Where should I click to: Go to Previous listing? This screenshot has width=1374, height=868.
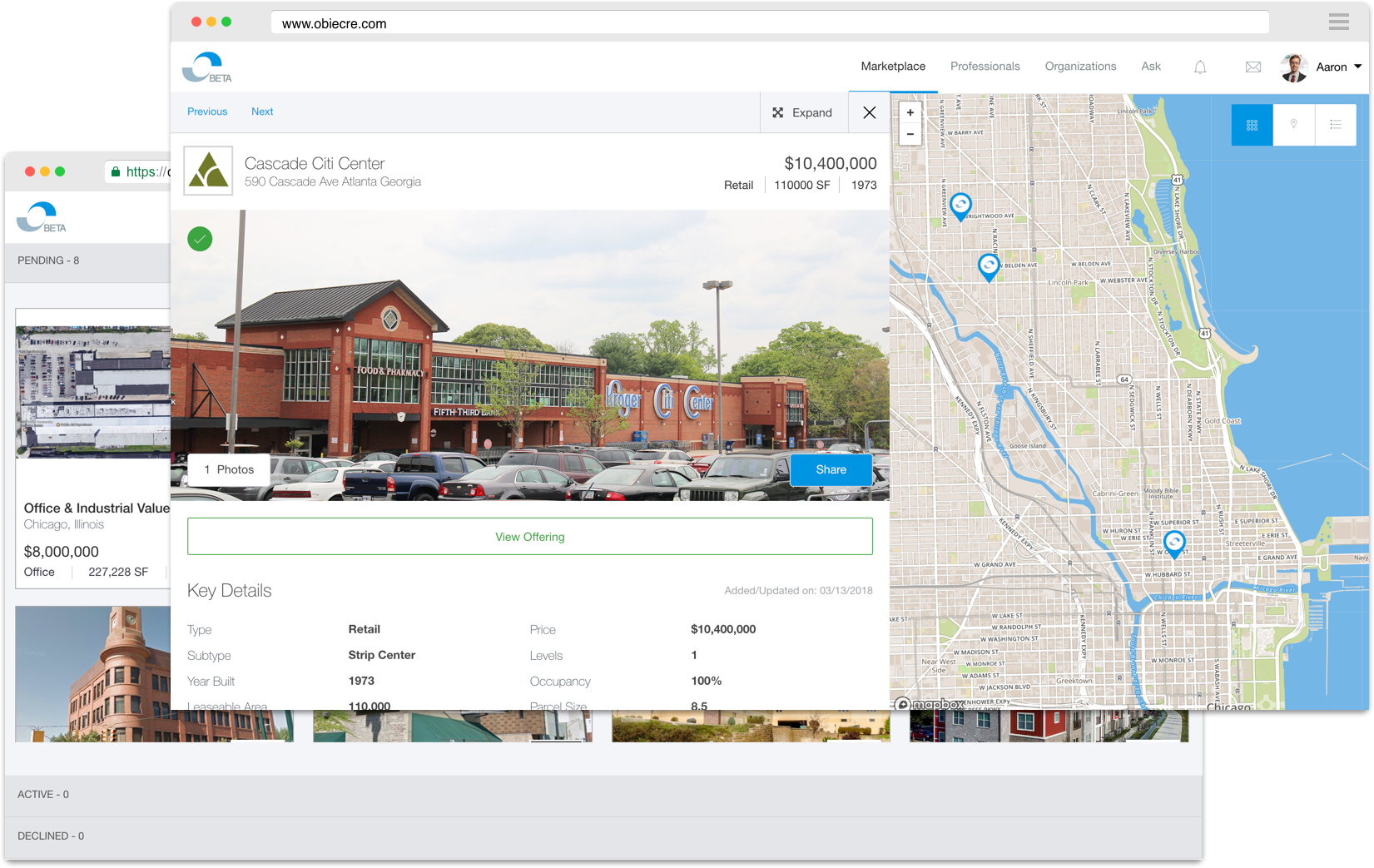click(x=207, y=112)
